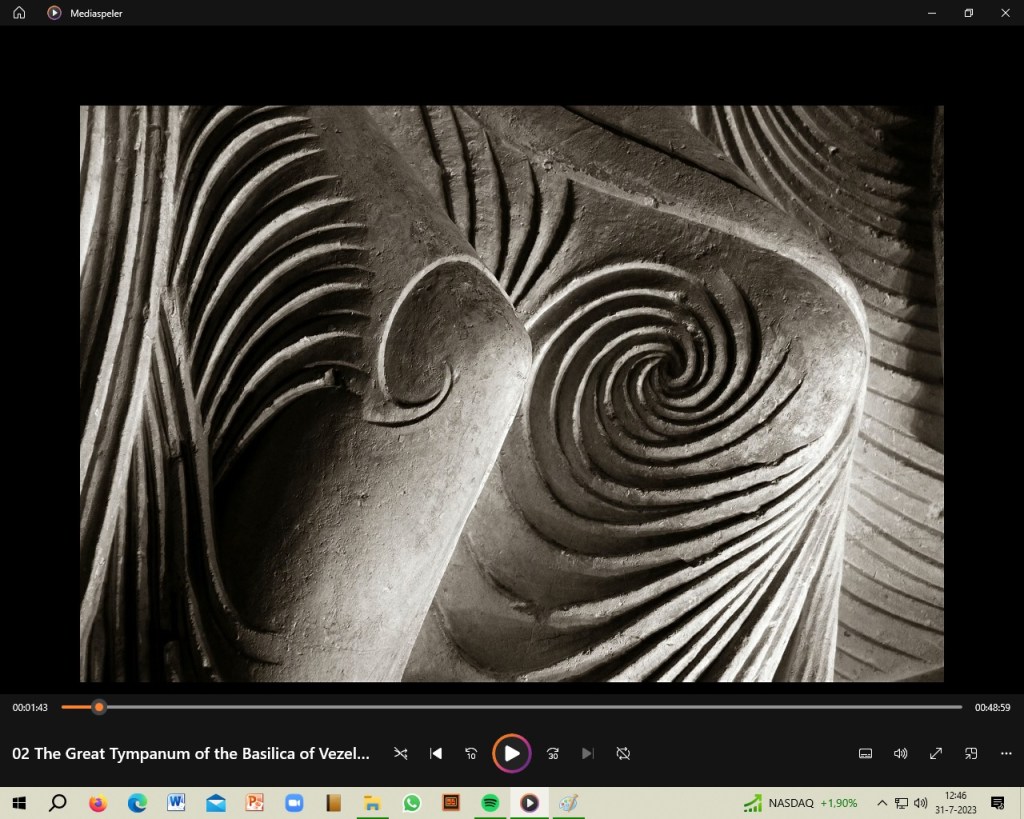Skip forward 30 seconds
The image size is (1024, 819).
click(x=553, y=753)
